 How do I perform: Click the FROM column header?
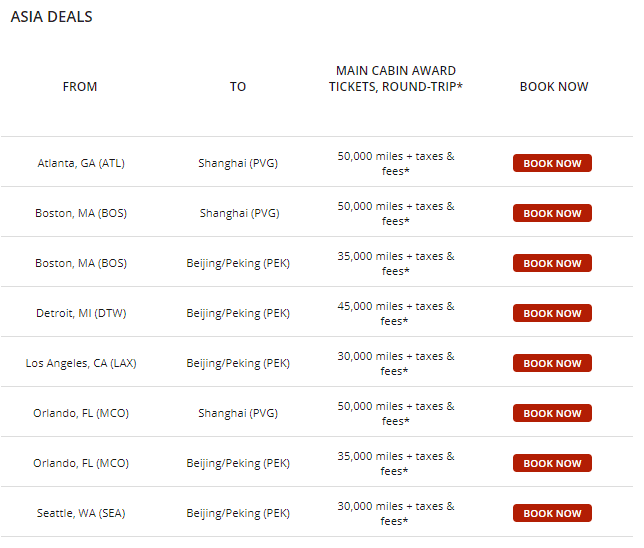click(80, 87)
